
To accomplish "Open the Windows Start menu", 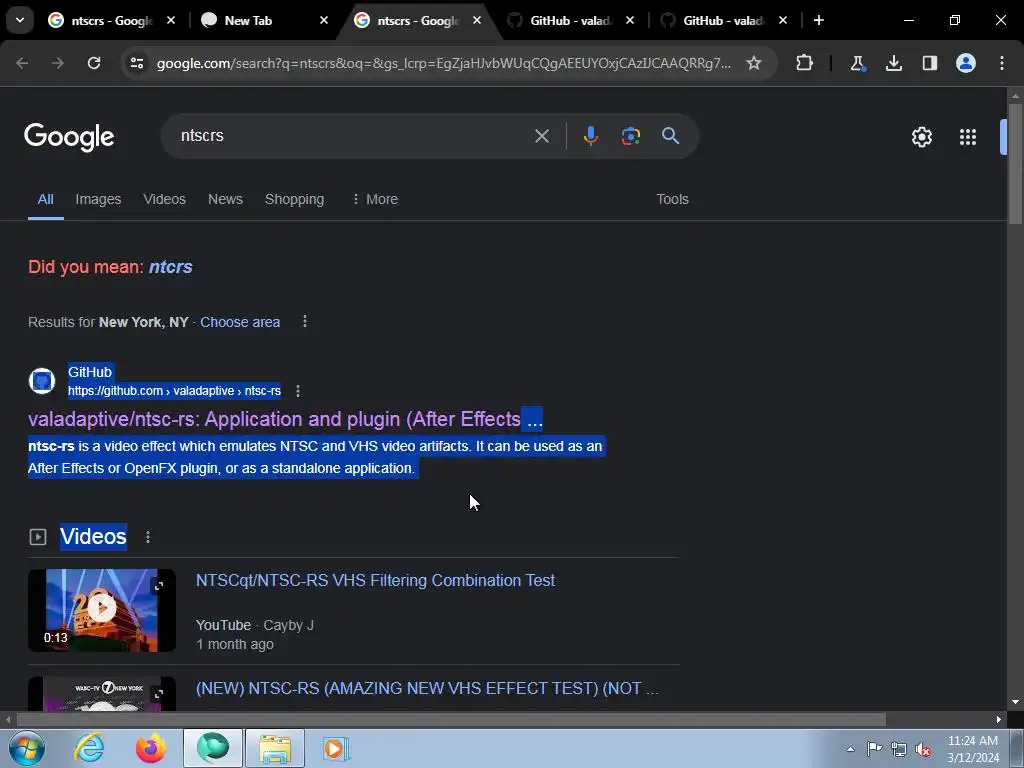I will tap(26, 748).
